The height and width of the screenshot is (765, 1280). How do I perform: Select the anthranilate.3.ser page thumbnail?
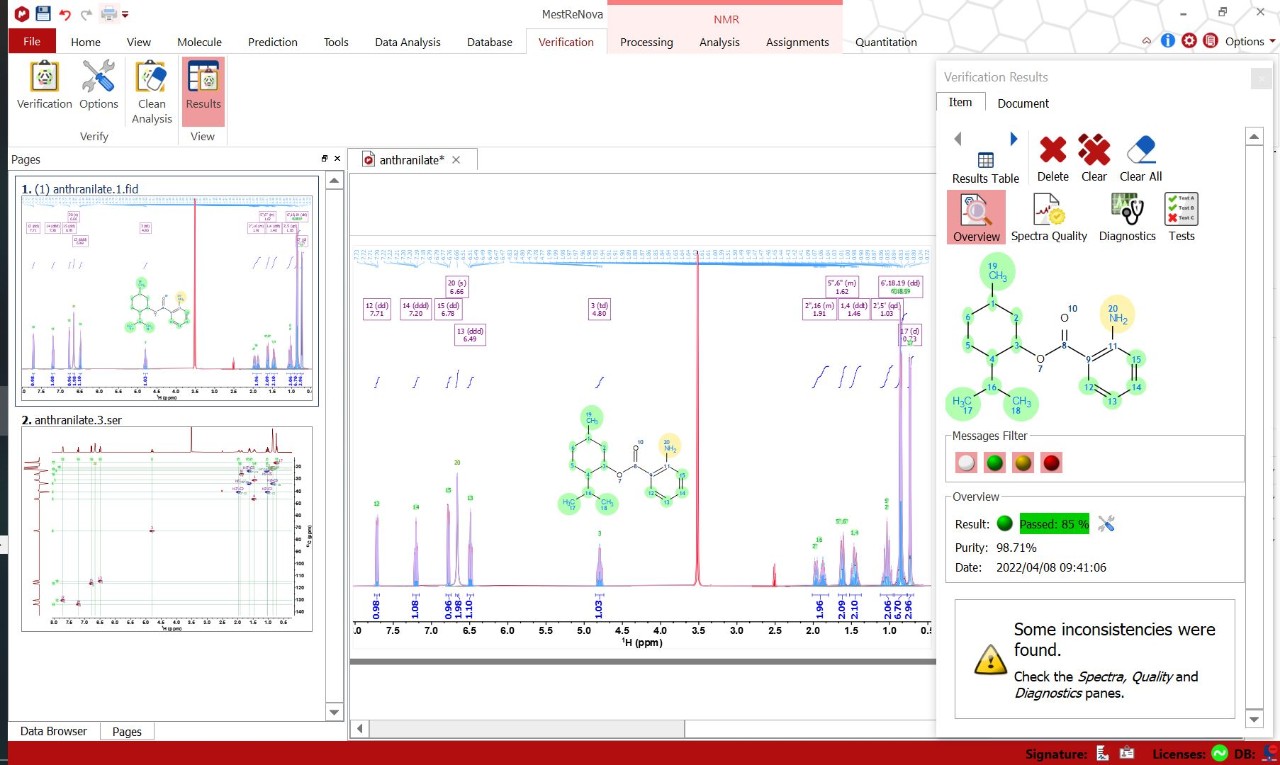coord(167,529)
